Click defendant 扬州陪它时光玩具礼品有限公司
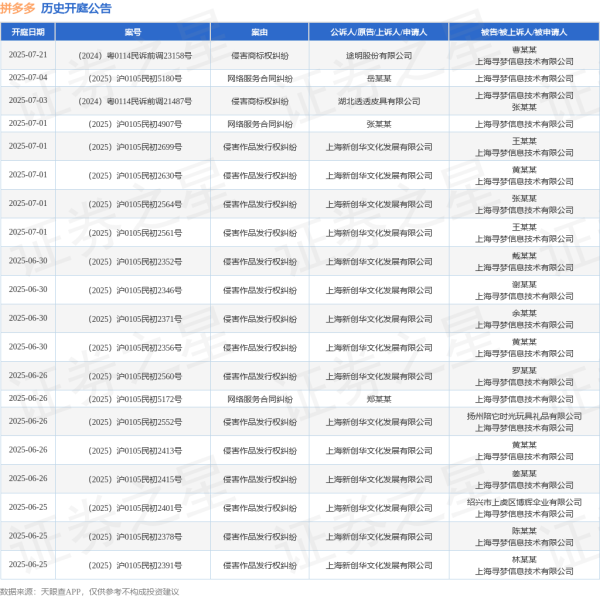The width and height of the screenshot is (600, 597). (x=524, y=416)
